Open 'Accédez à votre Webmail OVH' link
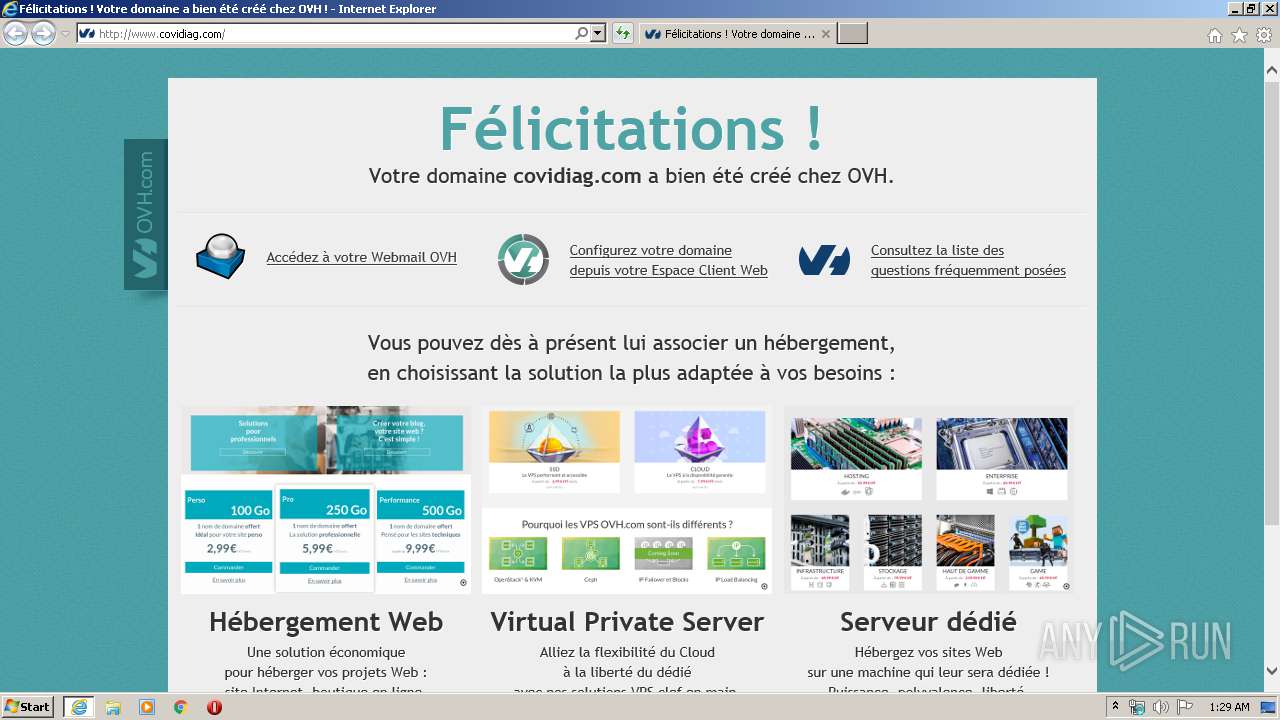 (x=361, y=258)
